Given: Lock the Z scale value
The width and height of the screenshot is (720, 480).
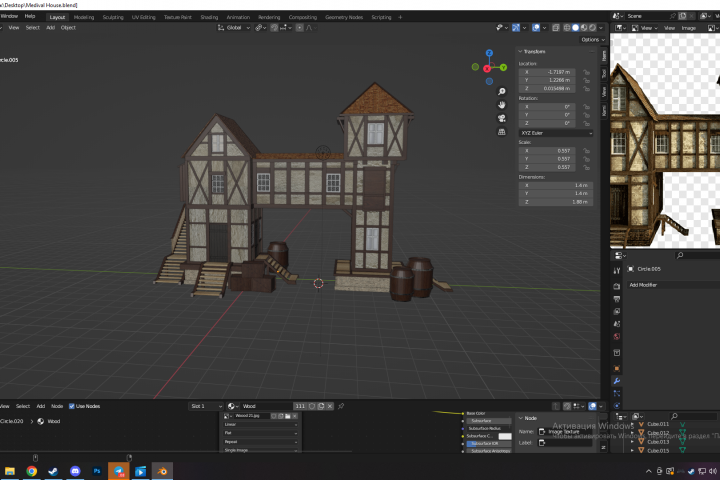Looking at the screenshot, I should (x=586, y=167).
